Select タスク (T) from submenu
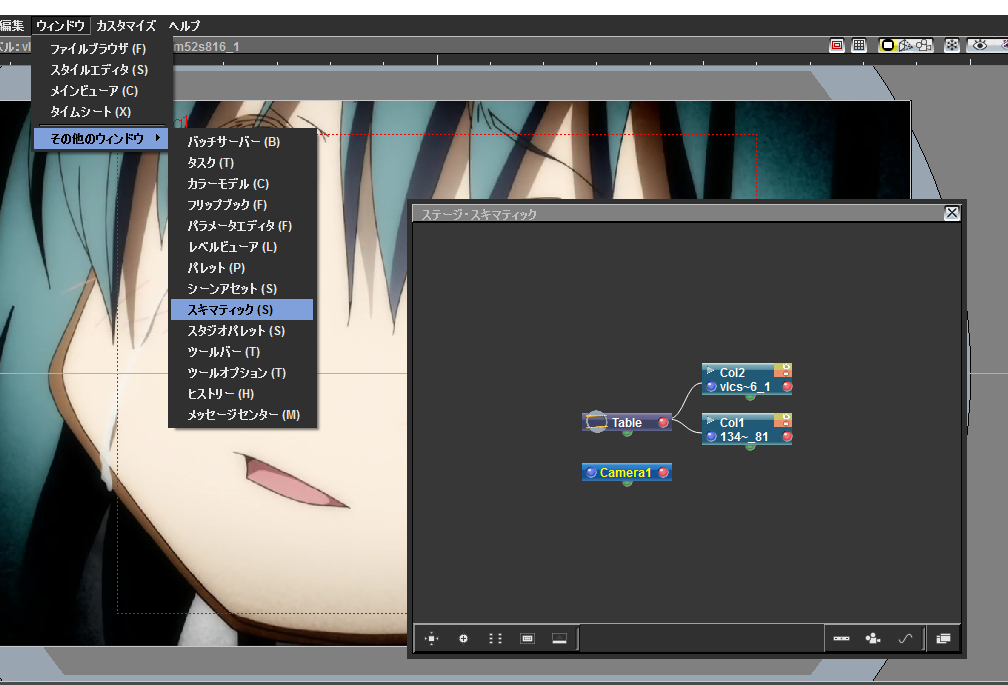Image resolution: width=1008 pixels, height=685 pixels. pos(242,163)
